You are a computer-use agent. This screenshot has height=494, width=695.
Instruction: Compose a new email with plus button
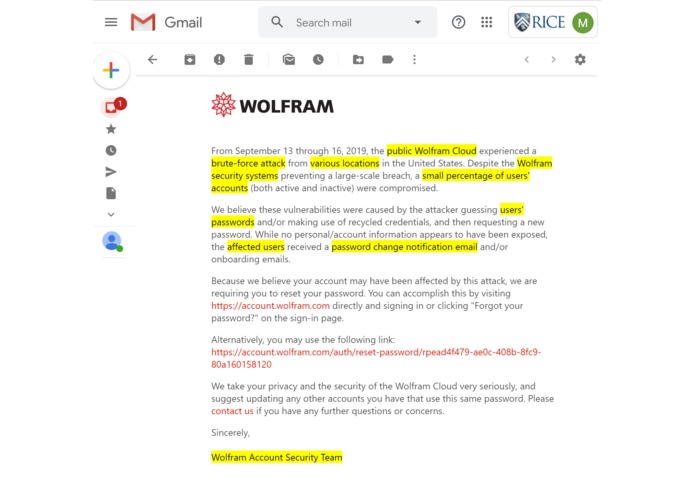(x=111, y=70)
